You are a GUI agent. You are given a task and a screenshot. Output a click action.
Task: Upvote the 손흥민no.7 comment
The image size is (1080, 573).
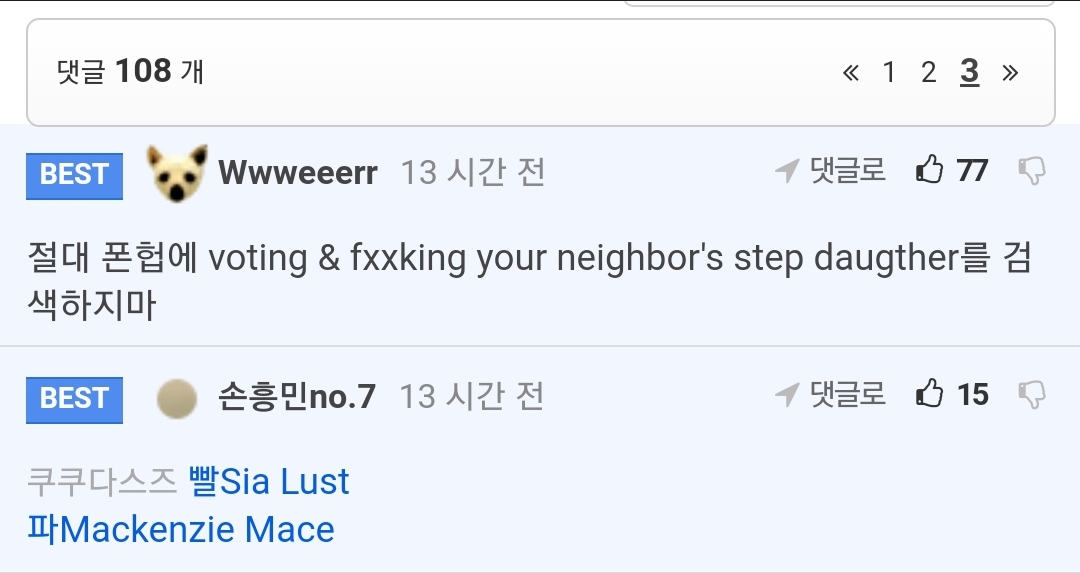[x=930, y=395]
